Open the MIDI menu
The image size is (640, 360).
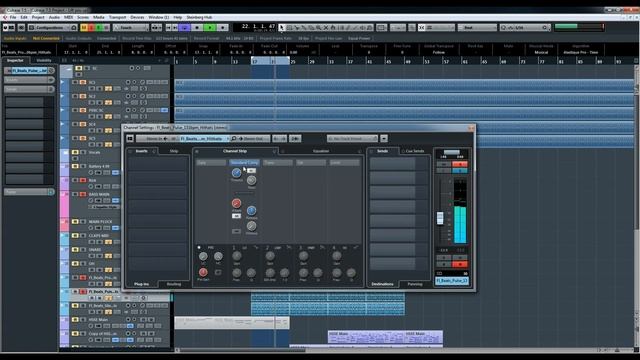tap(68, 18)
